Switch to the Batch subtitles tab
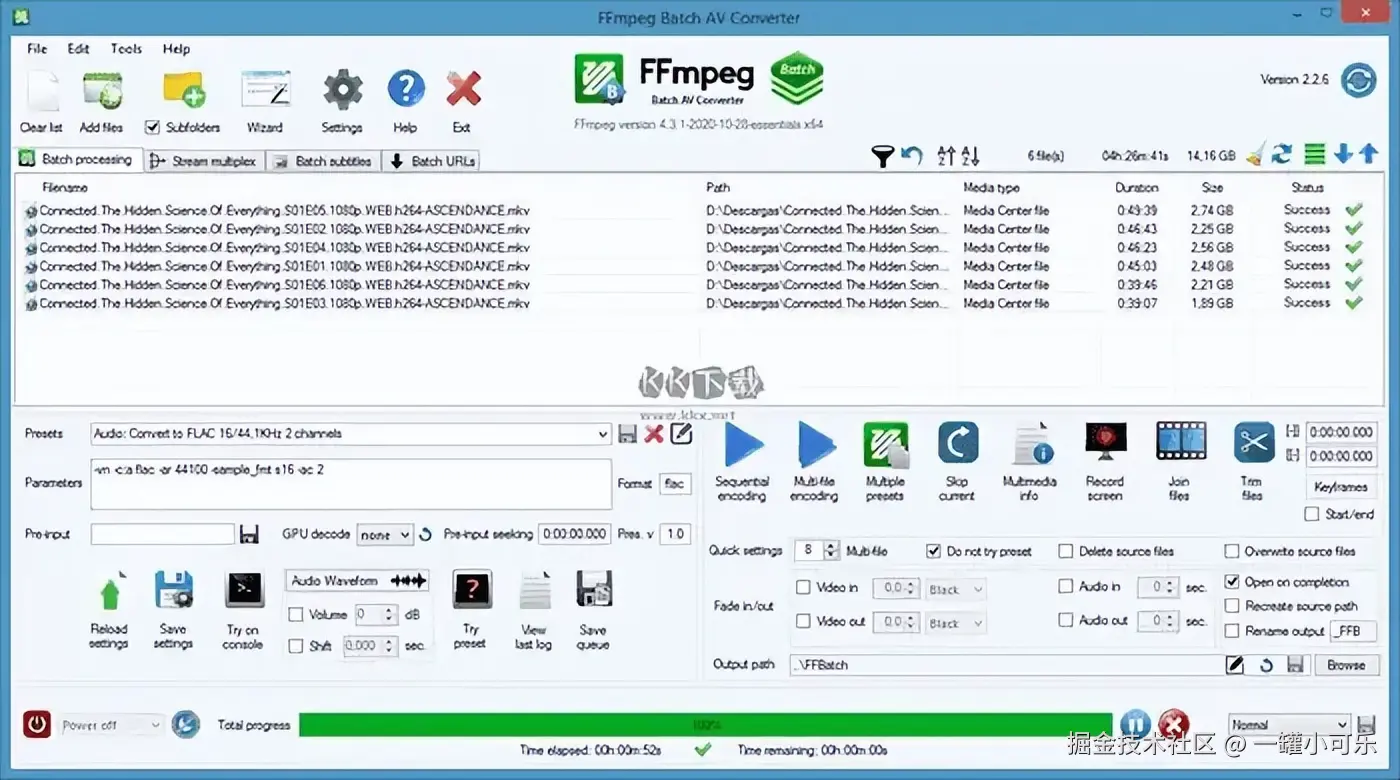 [323, 161]
